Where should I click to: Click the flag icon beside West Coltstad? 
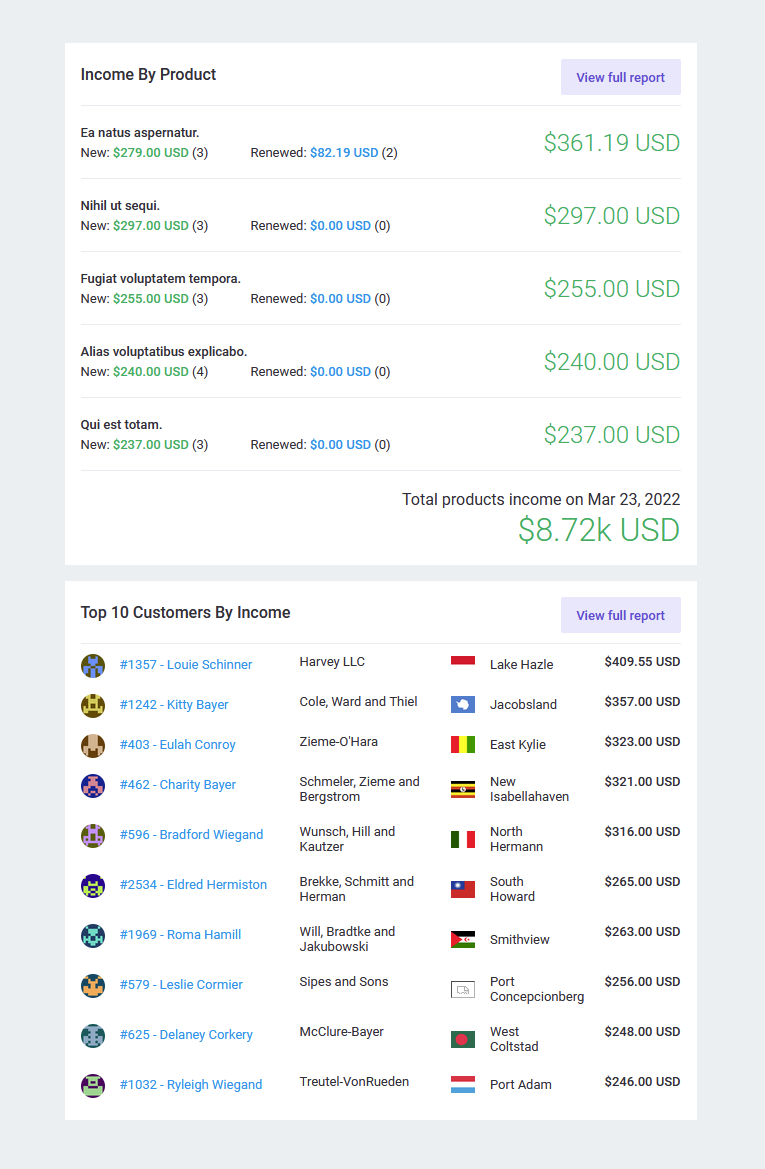click(x=463, y=1039)
